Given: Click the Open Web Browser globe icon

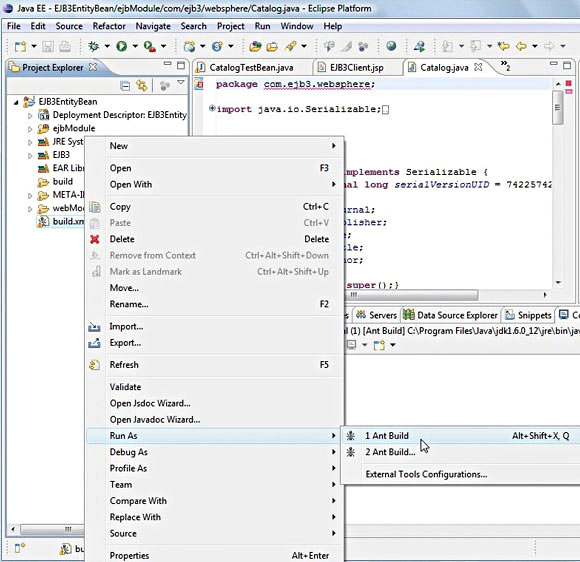Looking at the screenshot, I should [x=391, y=46].
